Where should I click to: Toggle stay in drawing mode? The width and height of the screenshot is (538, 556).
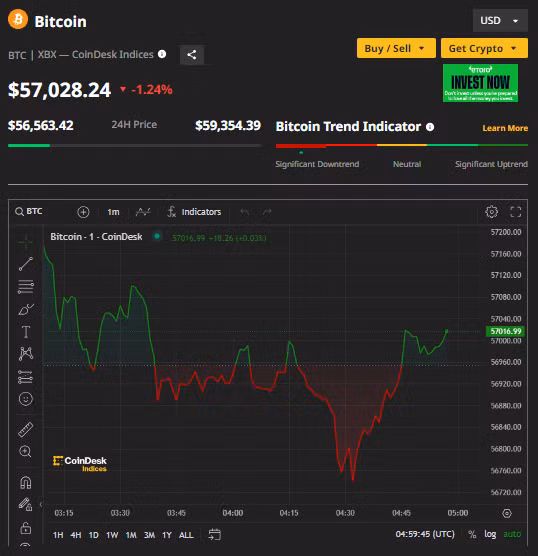point(25,505)
